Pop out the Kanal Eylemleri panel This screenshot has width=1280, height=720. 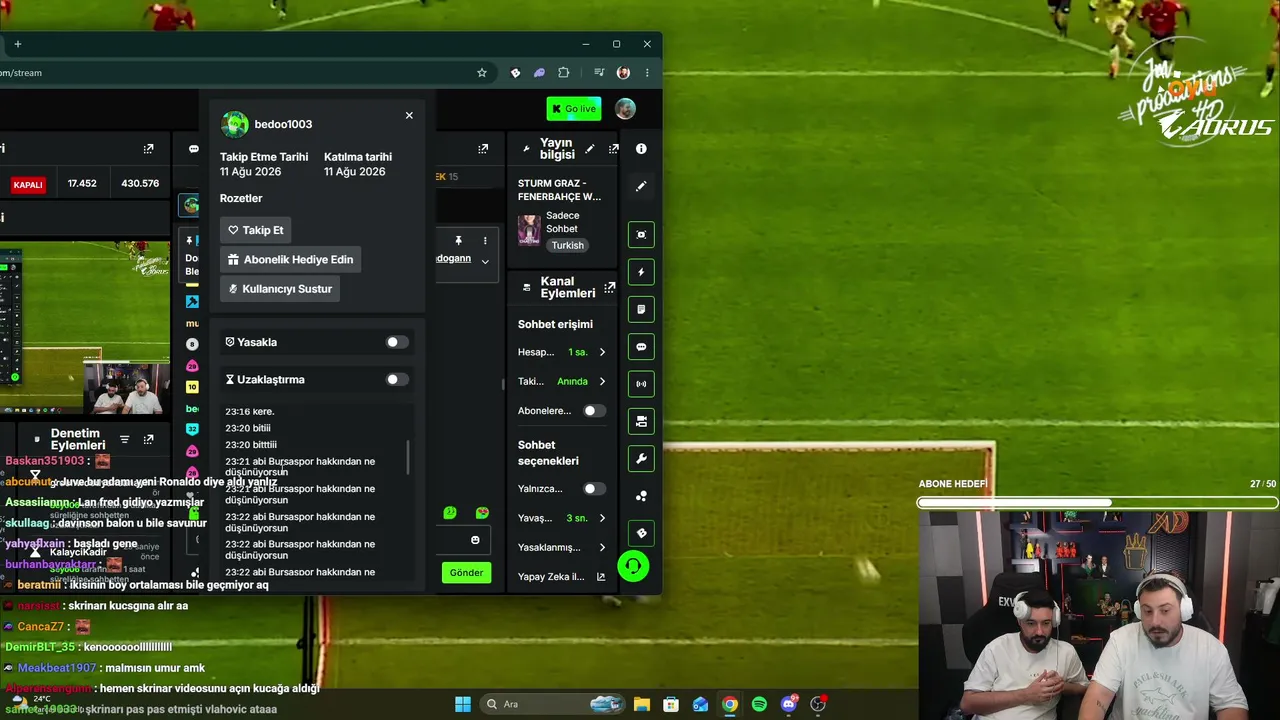(610, 287)
